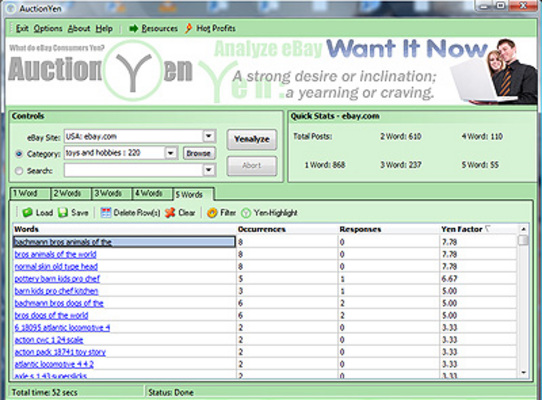Viewport: 542px width, 400px height.
Task: Click the 'Status: Done' status text
Action: [x=171, y=393]
